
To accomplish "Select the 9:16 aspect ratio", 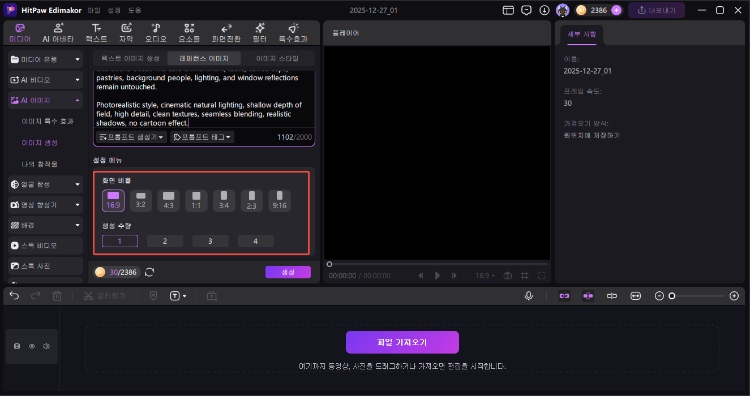I will pyautogui.click(x=279, y=200).
